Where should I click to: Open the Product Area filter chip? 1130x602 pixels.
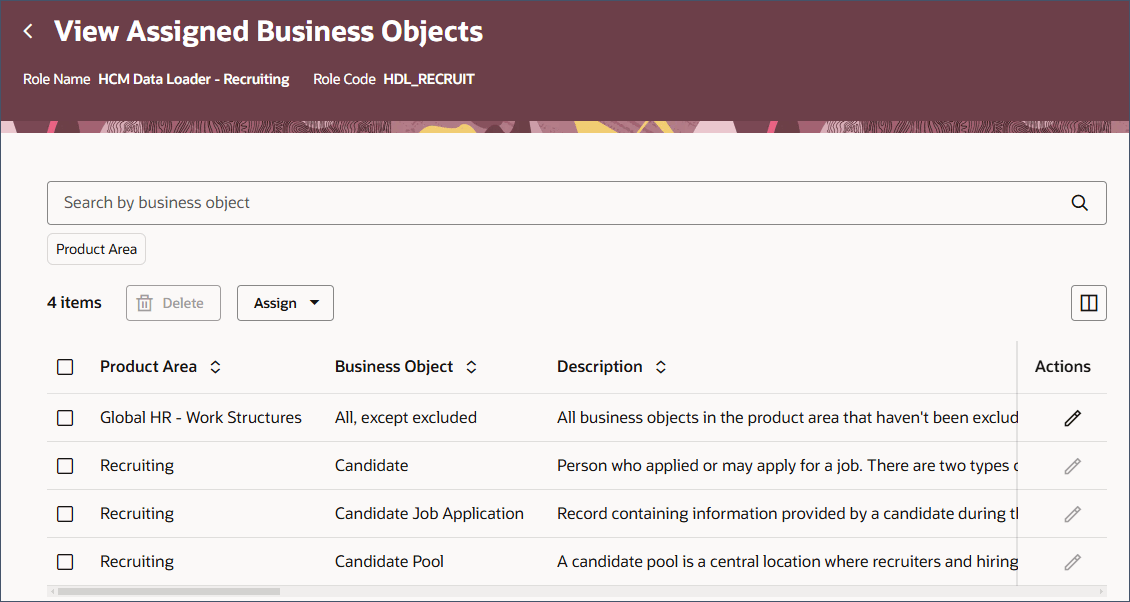click(96, 249)
